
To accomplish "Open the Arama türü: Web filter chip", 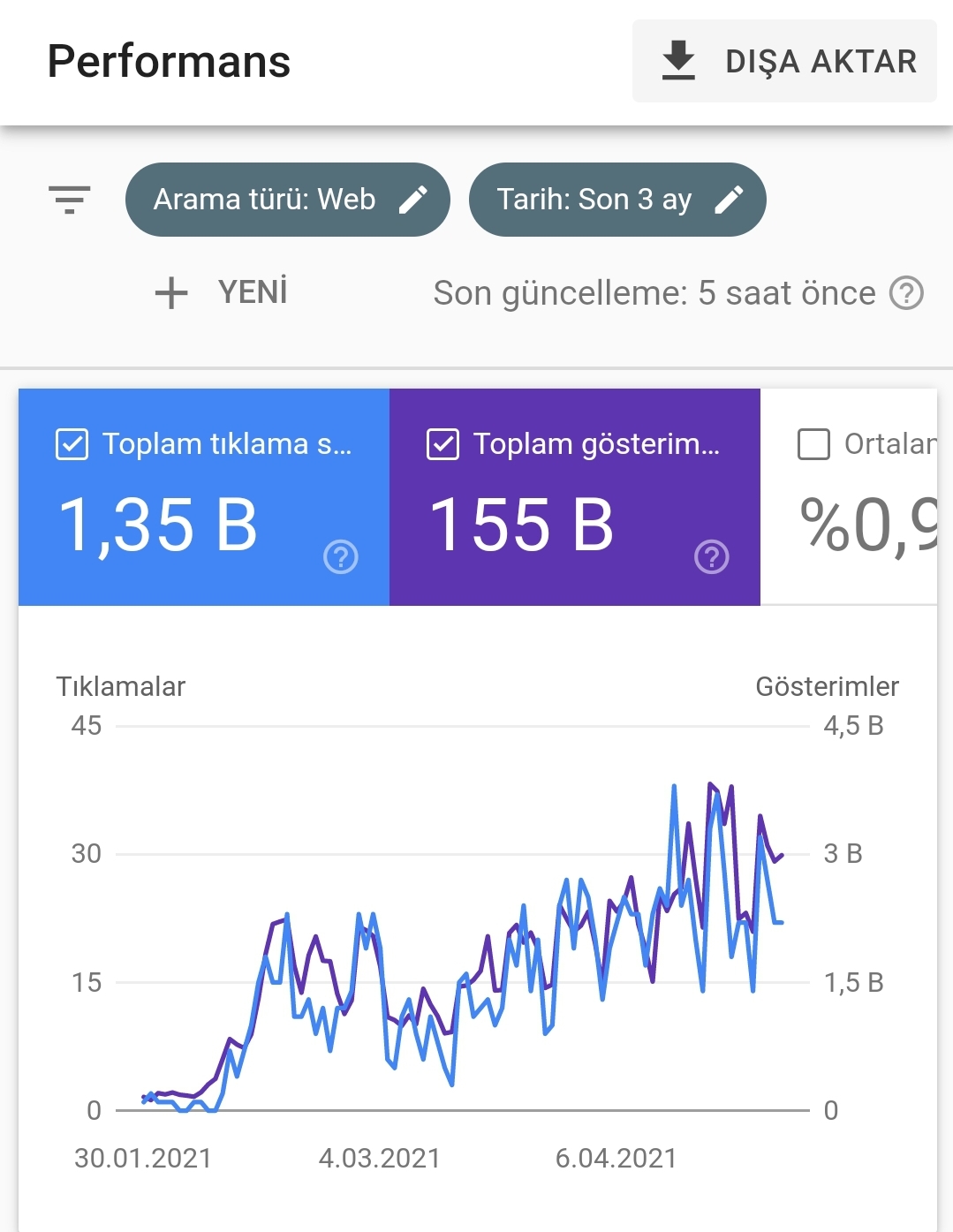I will [288, 200].
